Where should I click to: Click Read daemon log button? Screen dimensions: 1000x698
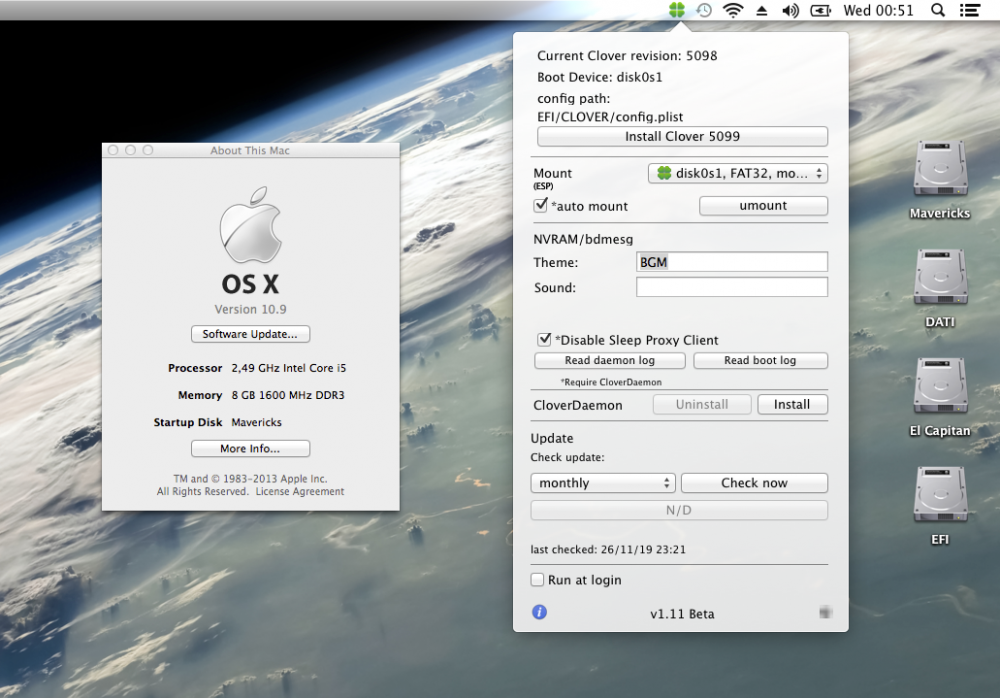coord(610,360)
